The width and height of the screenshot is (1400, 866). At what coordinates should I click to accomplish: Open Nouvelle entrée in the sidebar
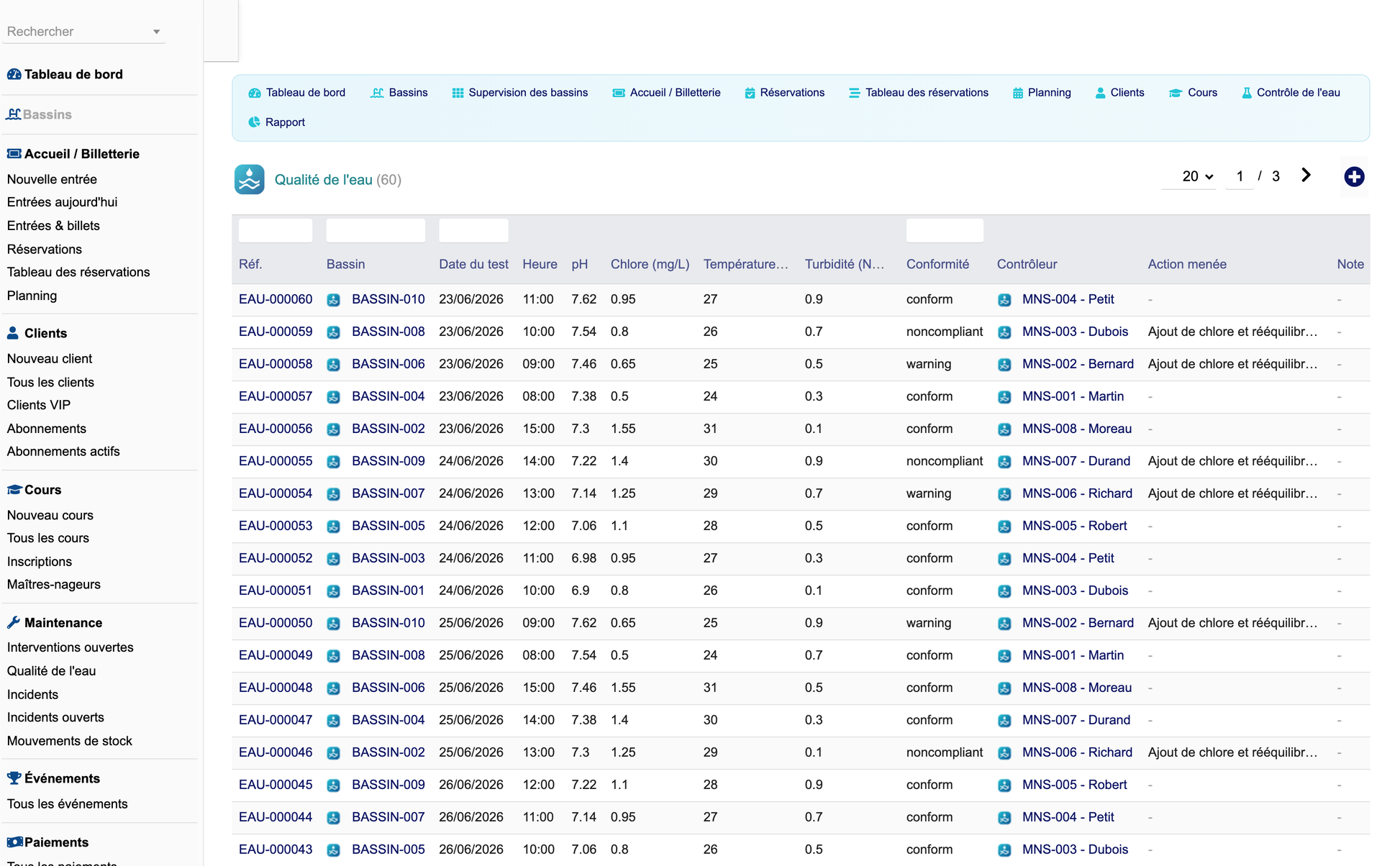click(x=52, y=179)
